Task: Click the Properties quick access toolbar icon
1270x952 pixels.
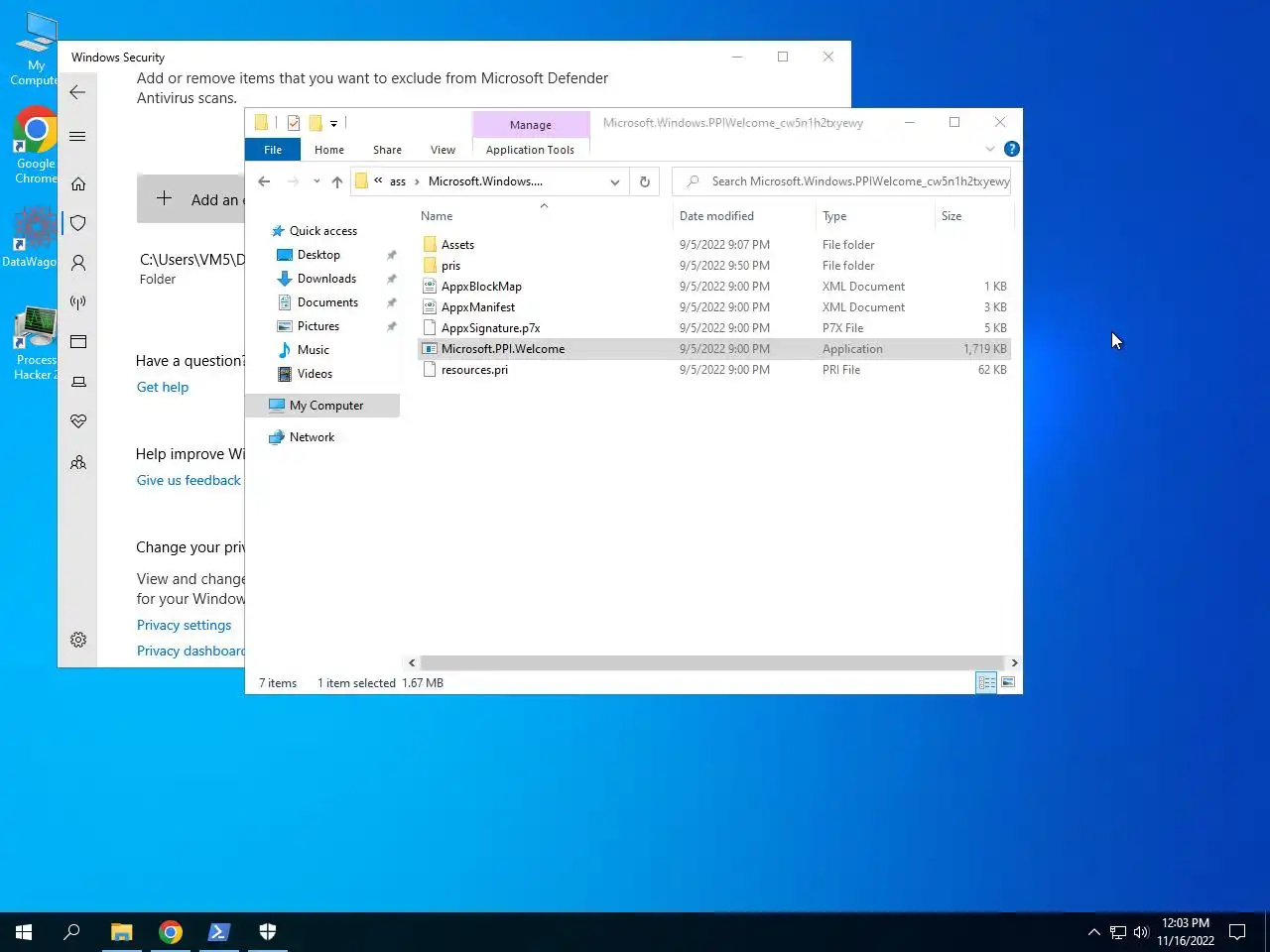Action: click(x=293, y=123)
